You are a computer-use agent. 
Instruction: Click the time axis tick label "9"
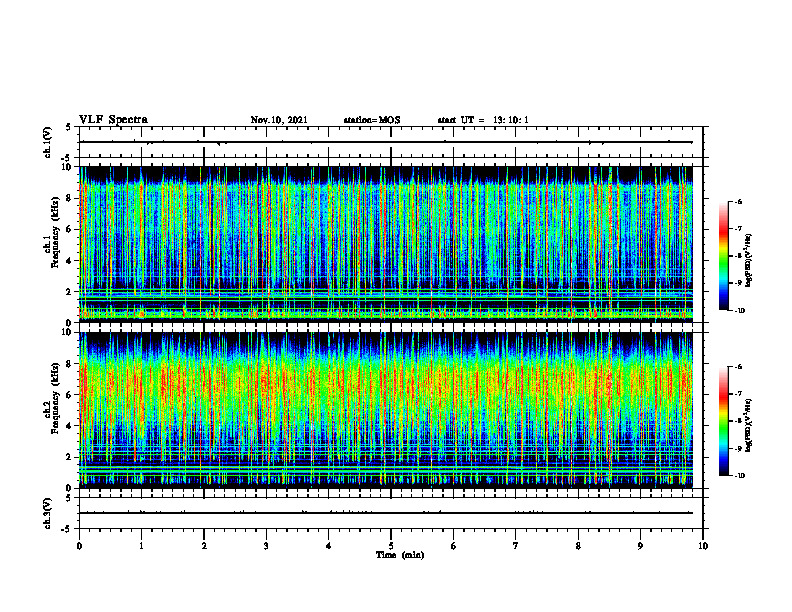(x=640, y=546)
